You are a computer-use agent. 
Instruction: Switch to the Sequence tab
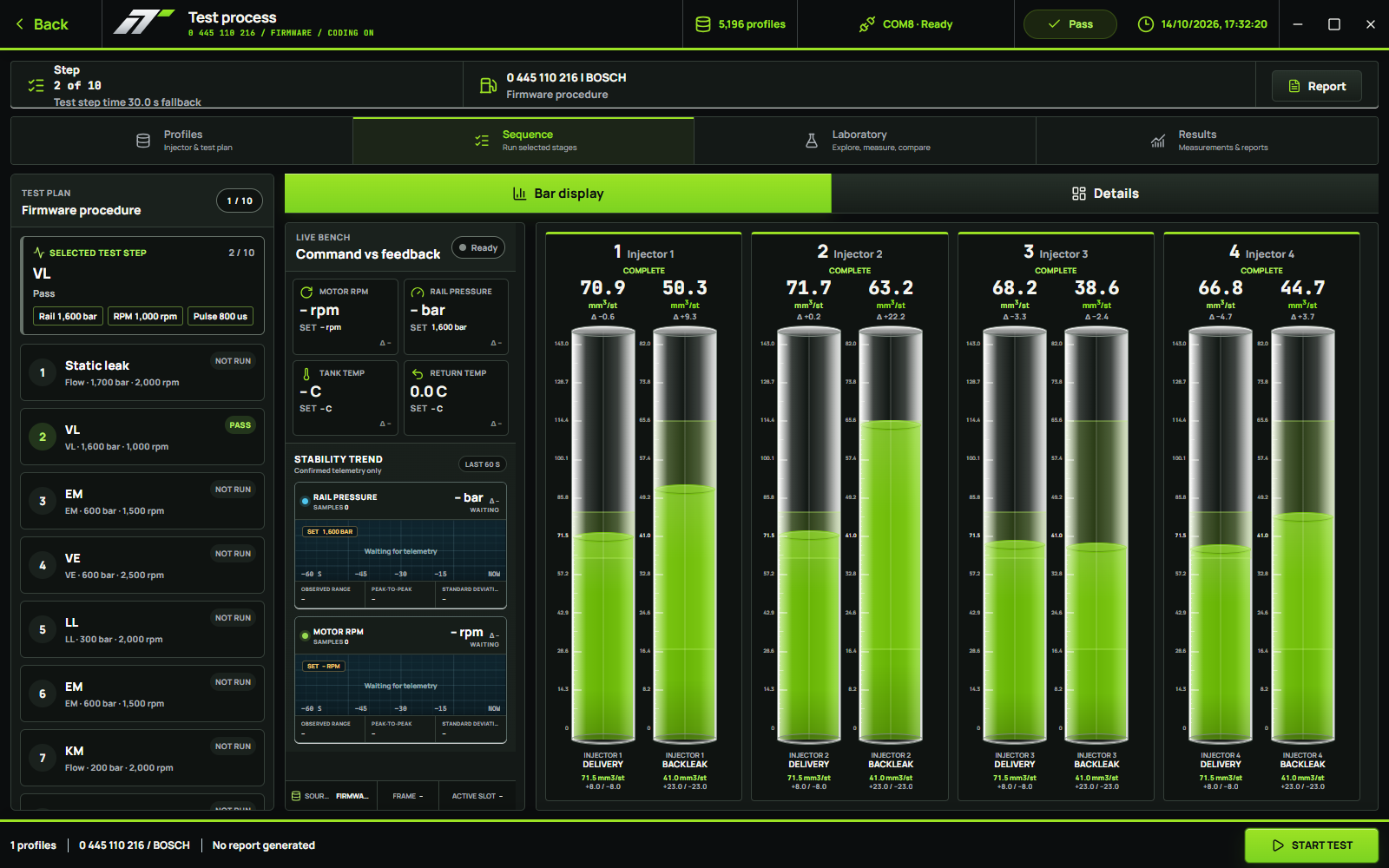tap(523, 141)
